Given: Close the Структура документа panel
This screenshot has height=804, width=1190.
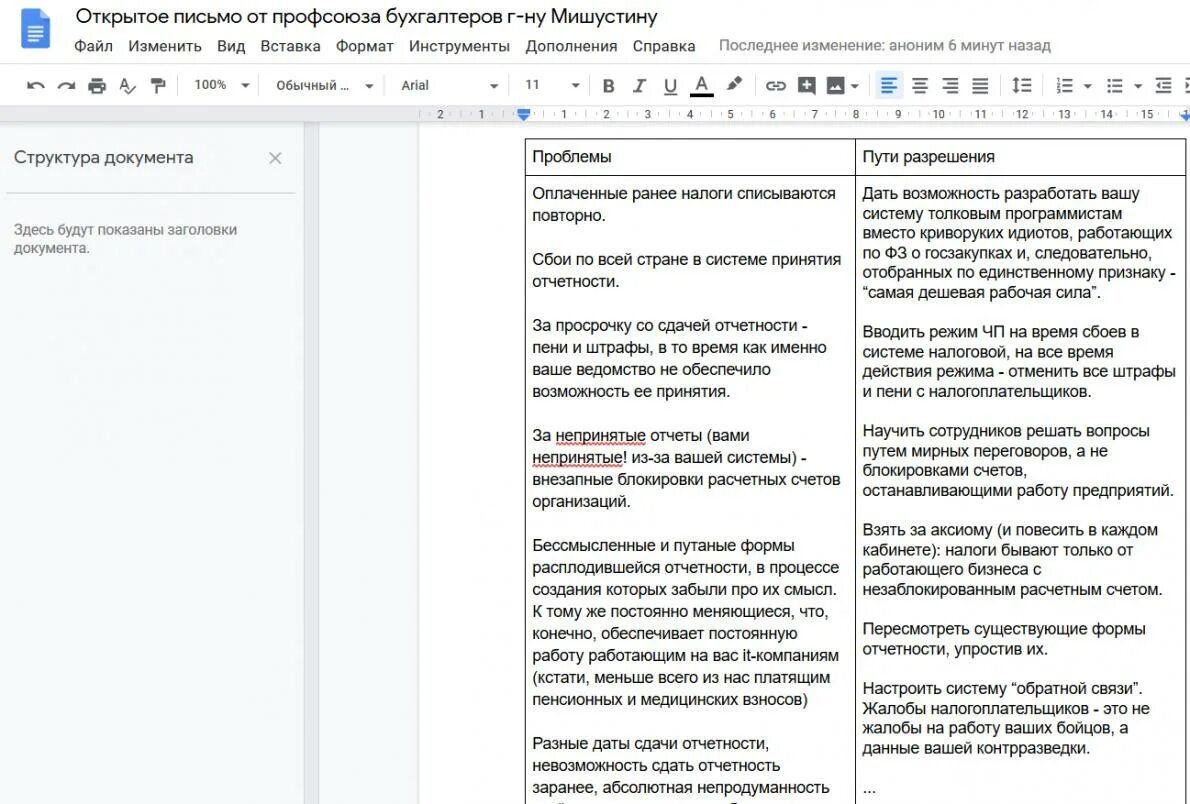Looking at the screenshot, I should (275, 157).
